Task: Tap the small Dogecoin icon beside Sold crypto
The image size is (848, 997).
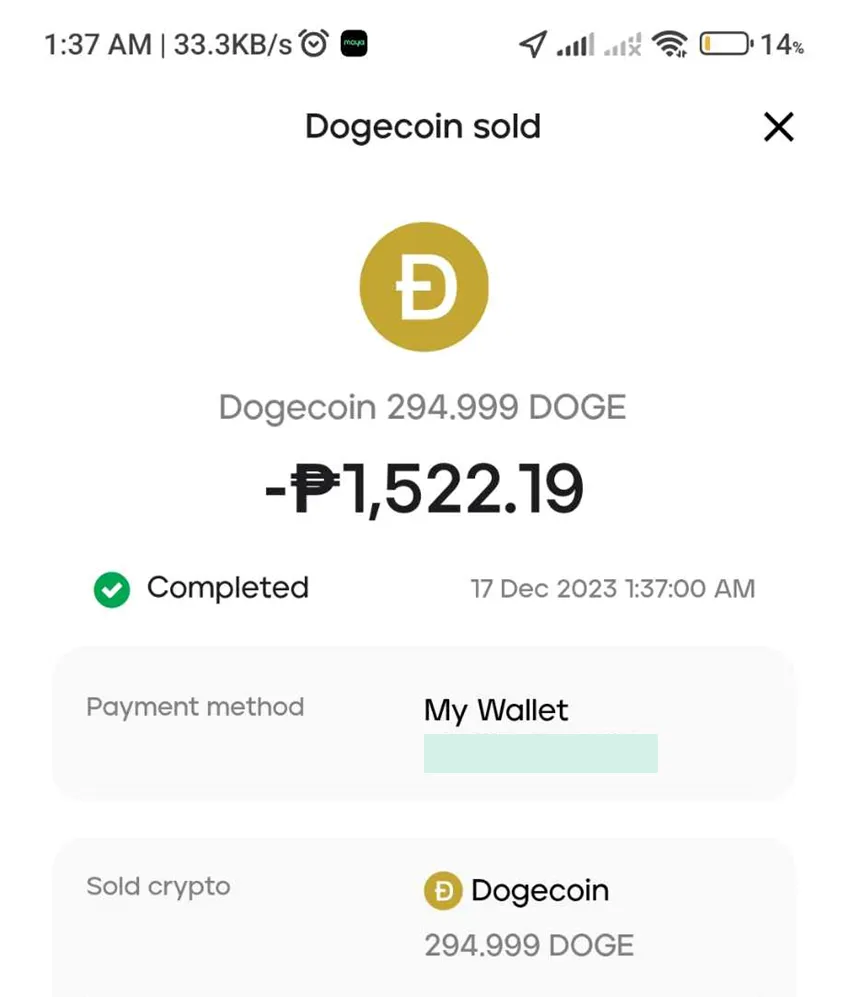Action: click(443, 890)
